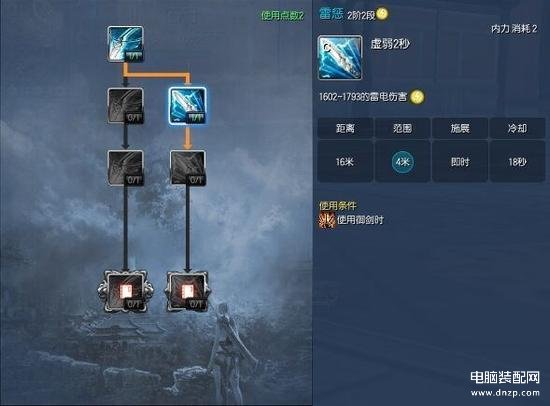Click the large 雷惩 skill preview icon
The image size is (550, 406).
(340, 58)
